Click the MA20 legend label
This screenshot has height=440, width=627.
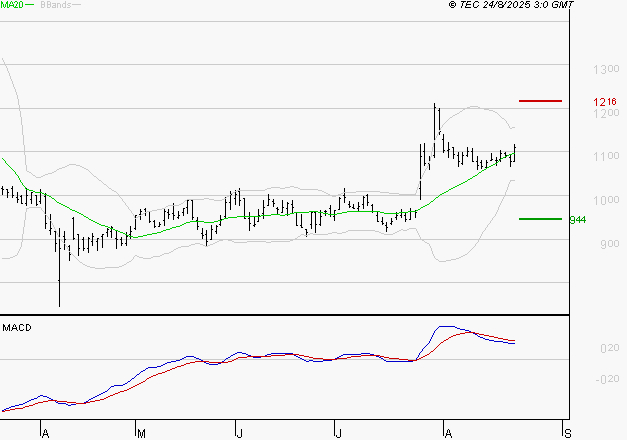point(12,6)
